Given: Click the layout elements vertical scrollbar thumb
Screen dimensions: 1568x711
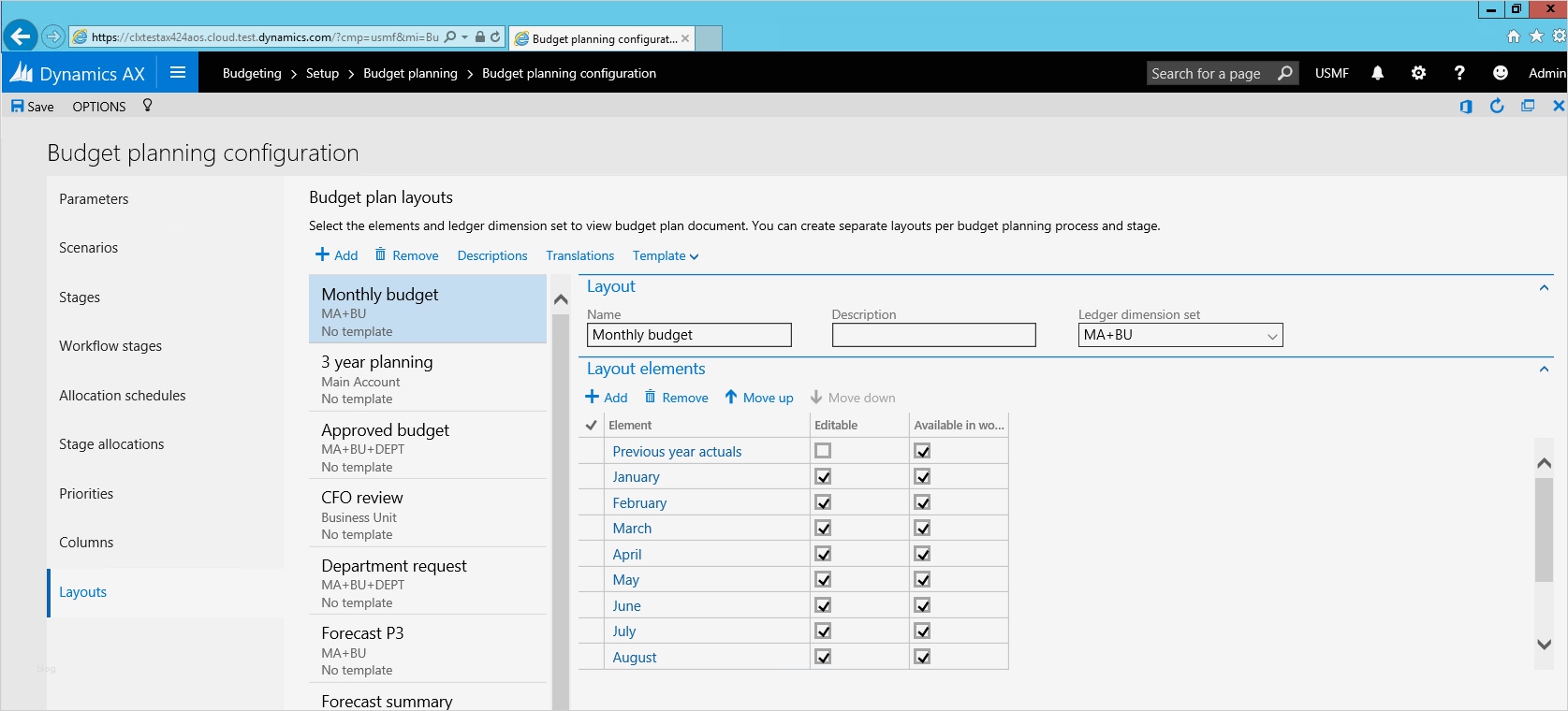Looking at the screenshot, I should (x=1545, y=530).
